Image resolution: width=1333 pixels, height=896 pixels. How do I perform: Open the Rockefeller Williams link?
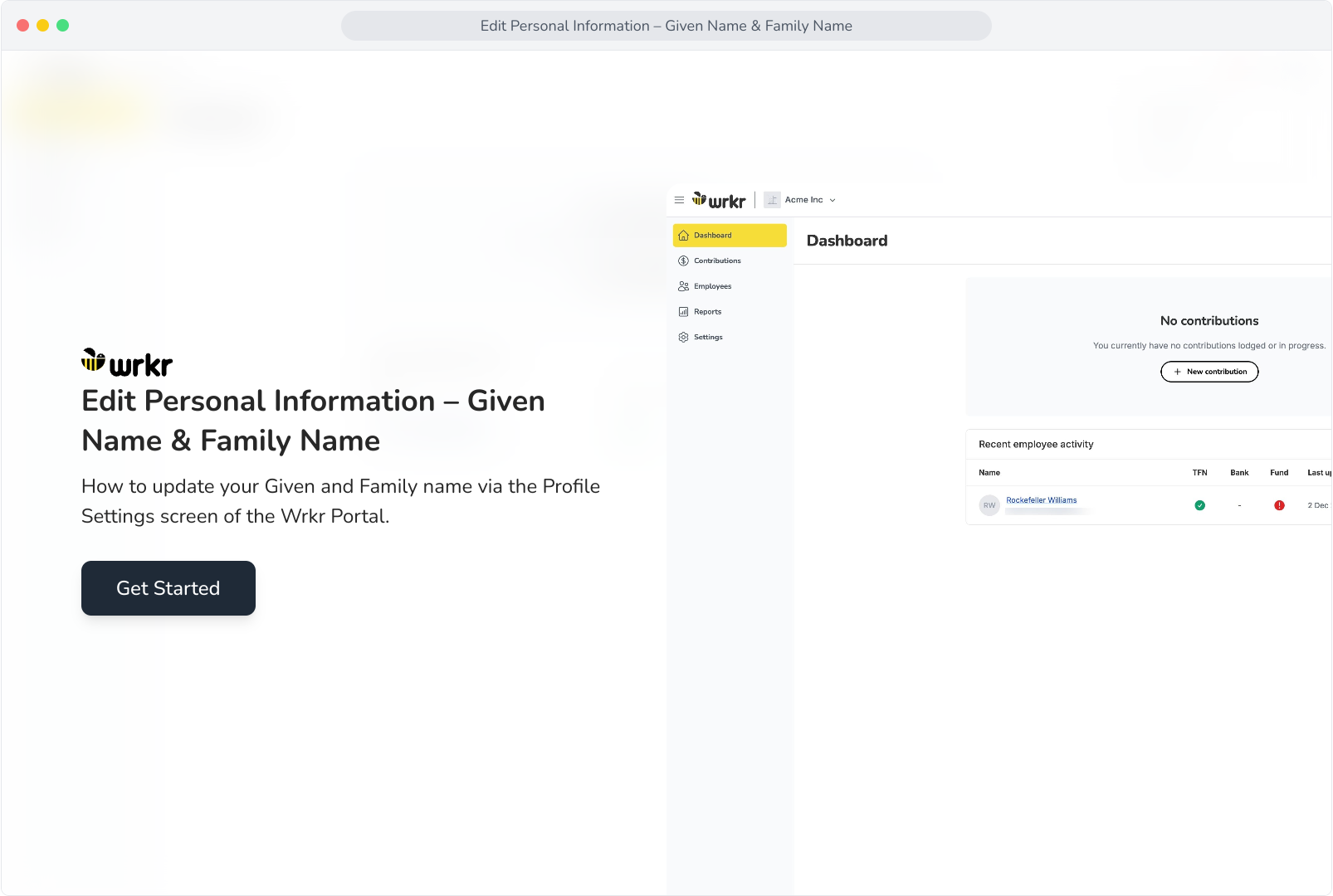[1042, 500]
